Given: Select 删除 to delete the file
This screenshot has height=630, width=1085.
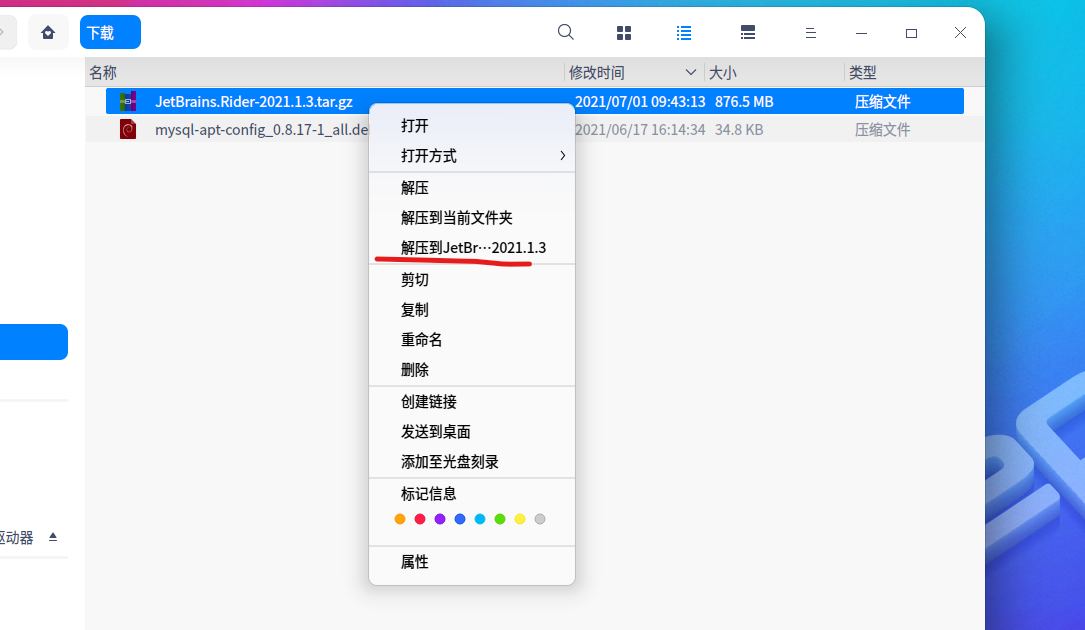Looking at the screenshot, I should (415, 369).
